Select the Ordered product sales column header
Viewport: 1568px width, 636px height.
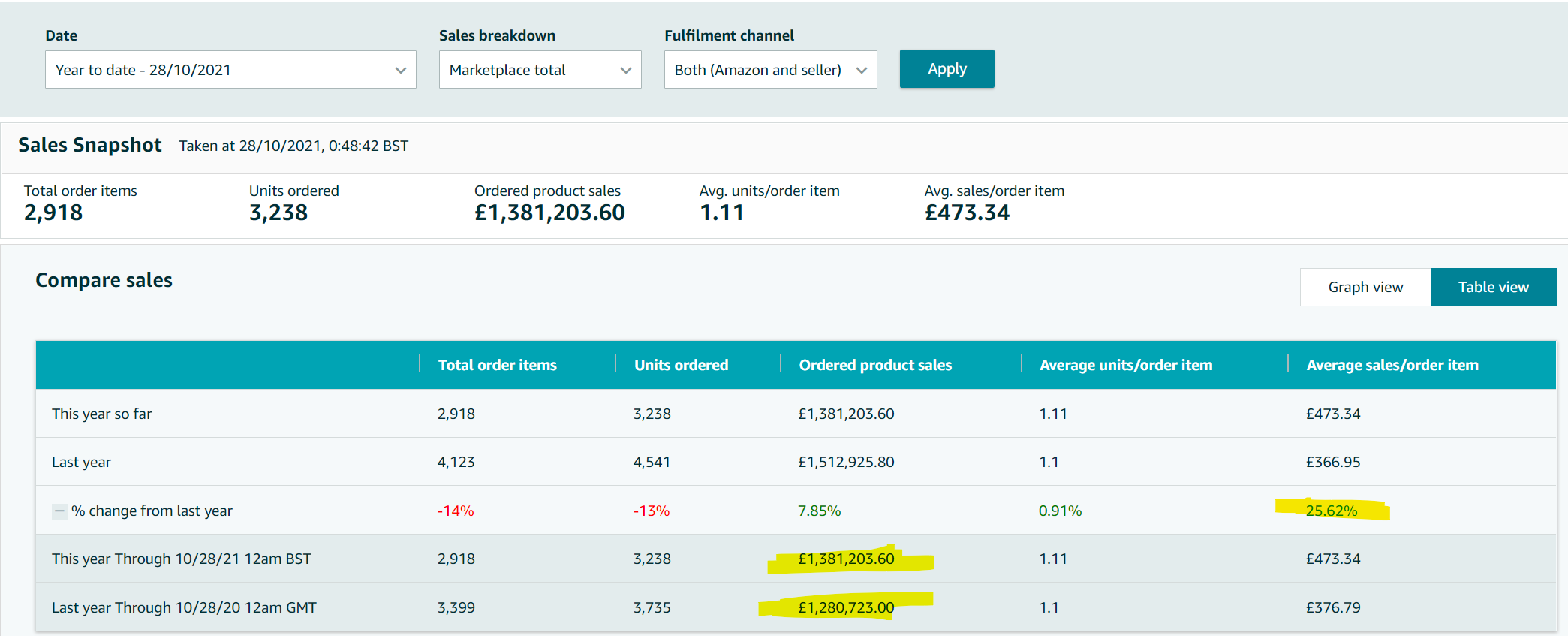874,365
